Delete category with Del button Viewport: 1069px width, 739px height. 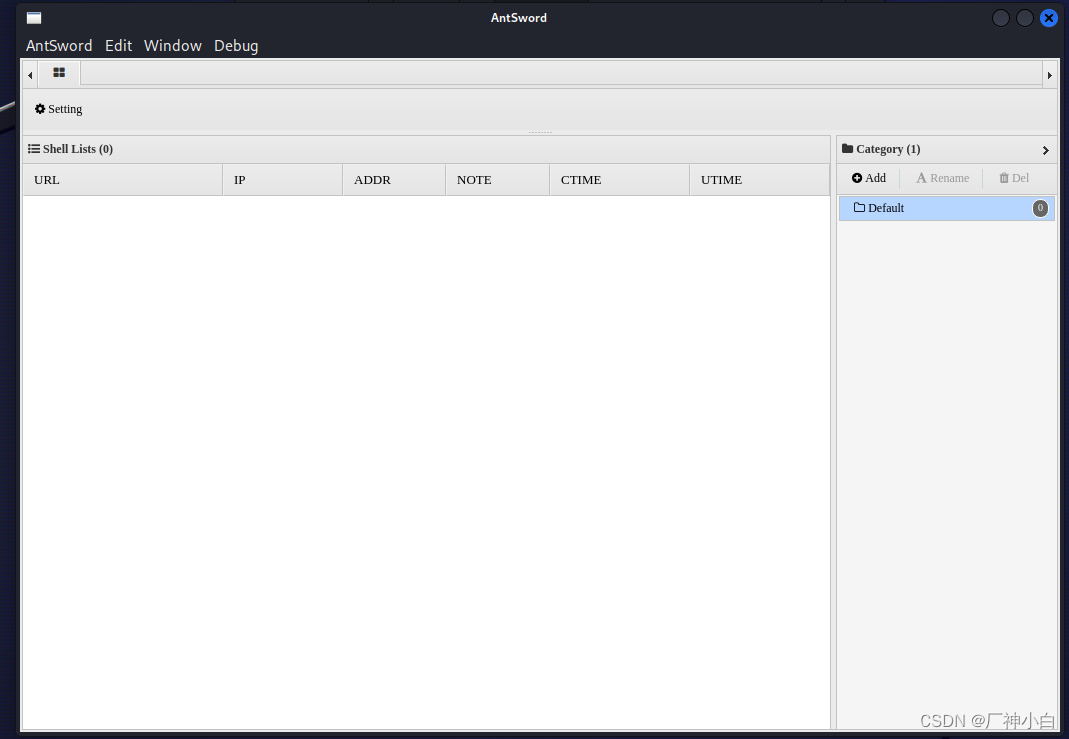pos(1014,178)
